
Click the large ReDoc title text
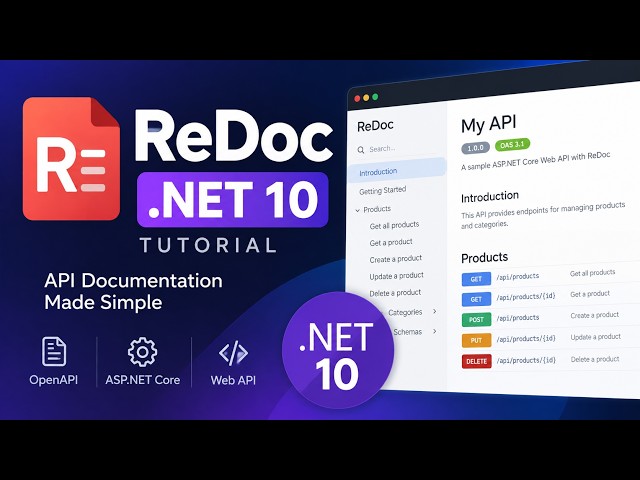pos(234,136)
